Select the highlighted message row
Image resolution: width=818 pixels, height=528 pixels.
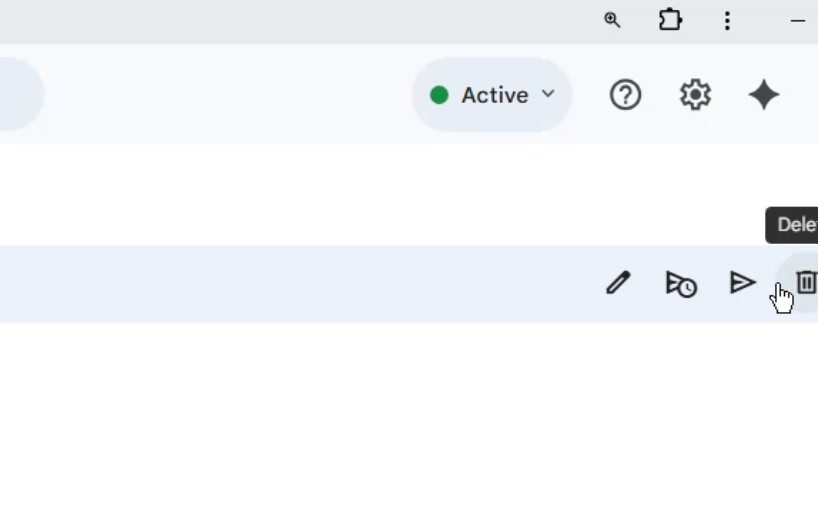coord(300,284)
